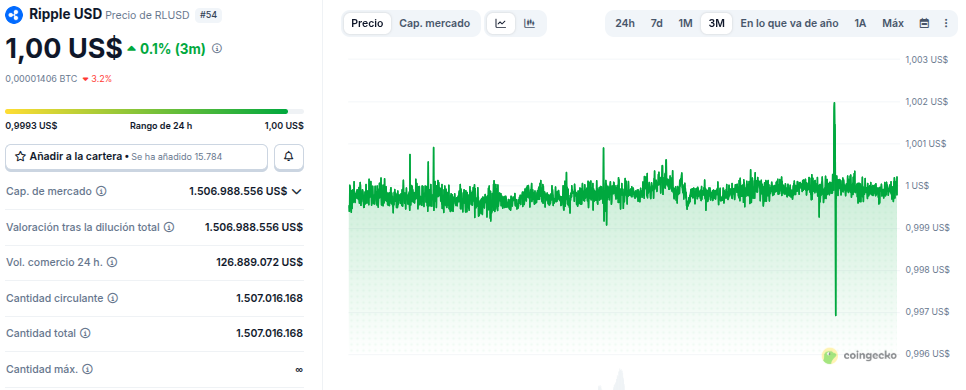This screenshot has height=390, width=966.
Task: Click the #54 rank badge
Action: pos(208,15)
